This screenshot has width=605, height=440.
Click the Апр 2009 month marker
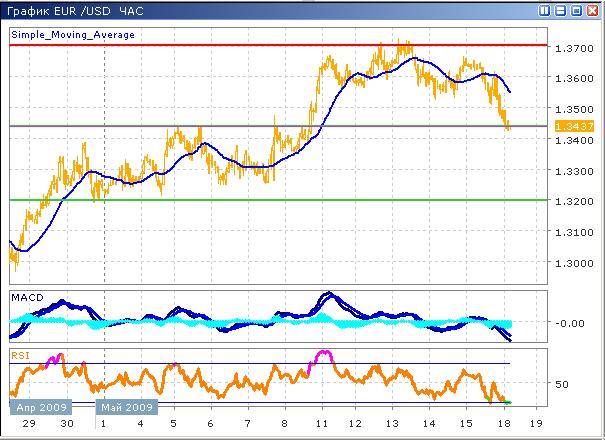click(38, 408)
